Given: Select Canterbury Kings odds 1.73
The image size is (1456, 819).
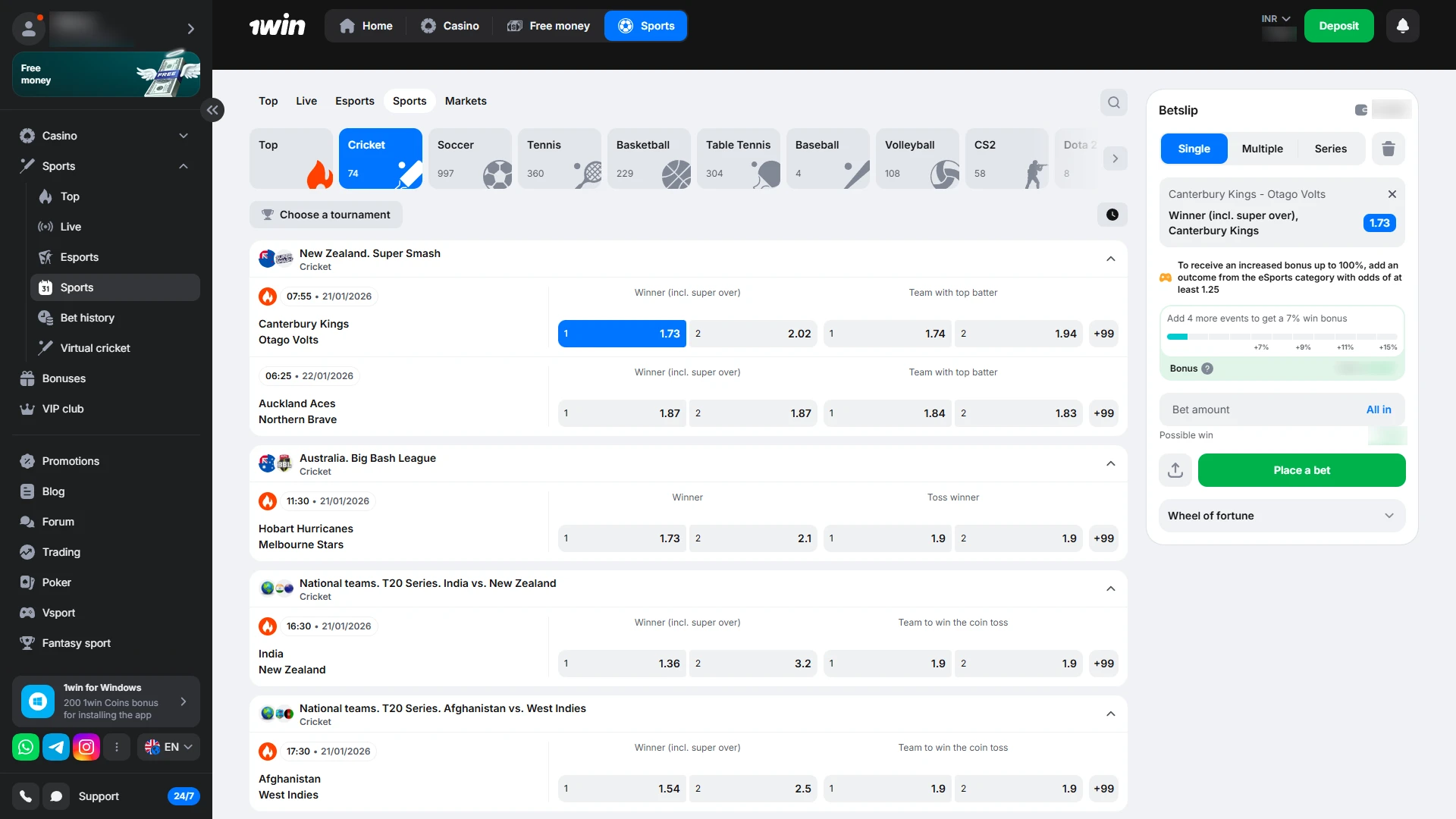Looking at the screenshot, I should [622, 334].
